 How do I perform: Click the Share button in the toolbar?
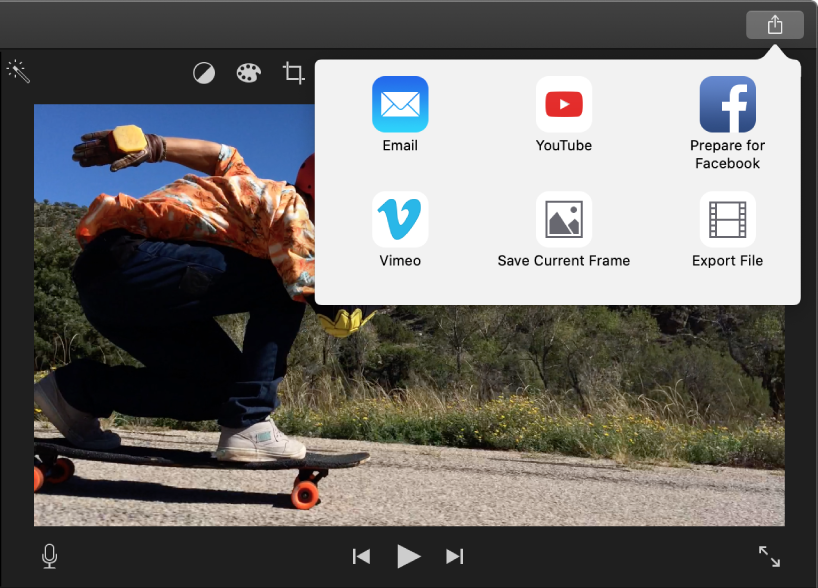775,25
